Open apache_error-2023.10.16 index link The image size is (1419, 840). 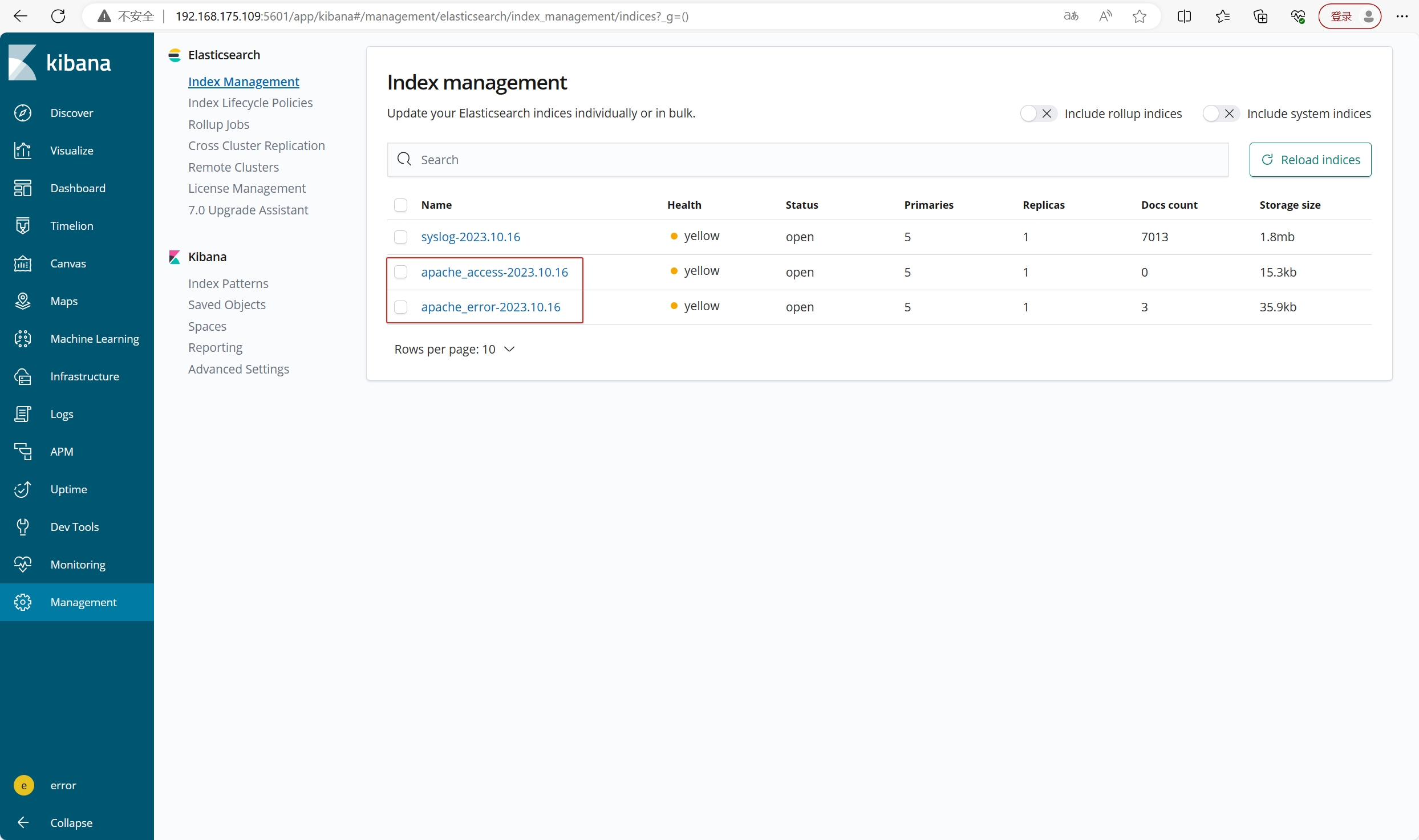[490, 307]
